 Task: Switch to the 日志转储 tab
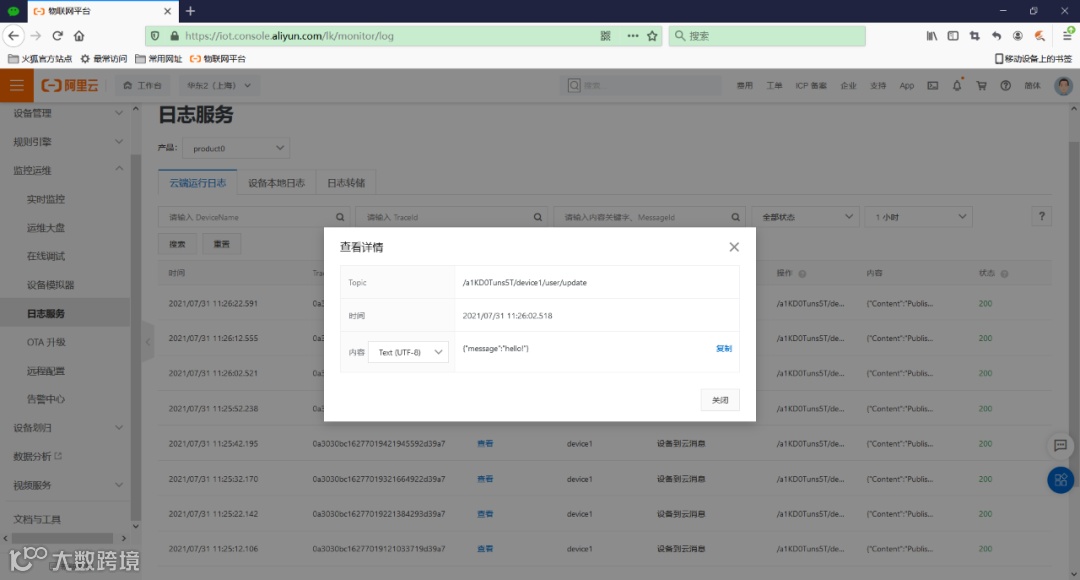click(346, 183)
